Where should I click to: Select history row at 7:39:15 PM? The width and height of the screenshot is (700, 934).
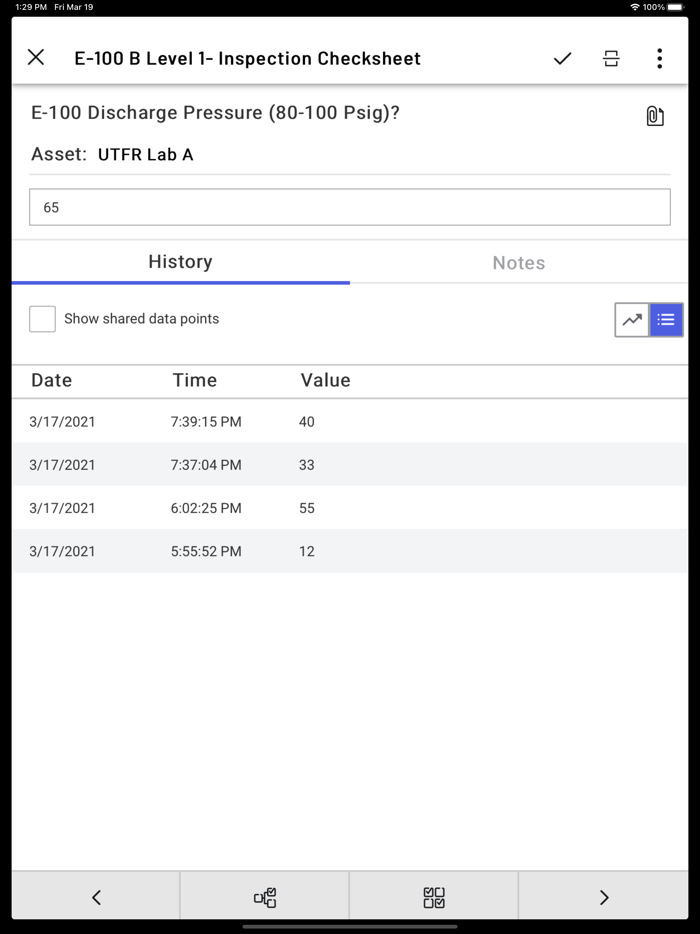(x=350, y=421)
